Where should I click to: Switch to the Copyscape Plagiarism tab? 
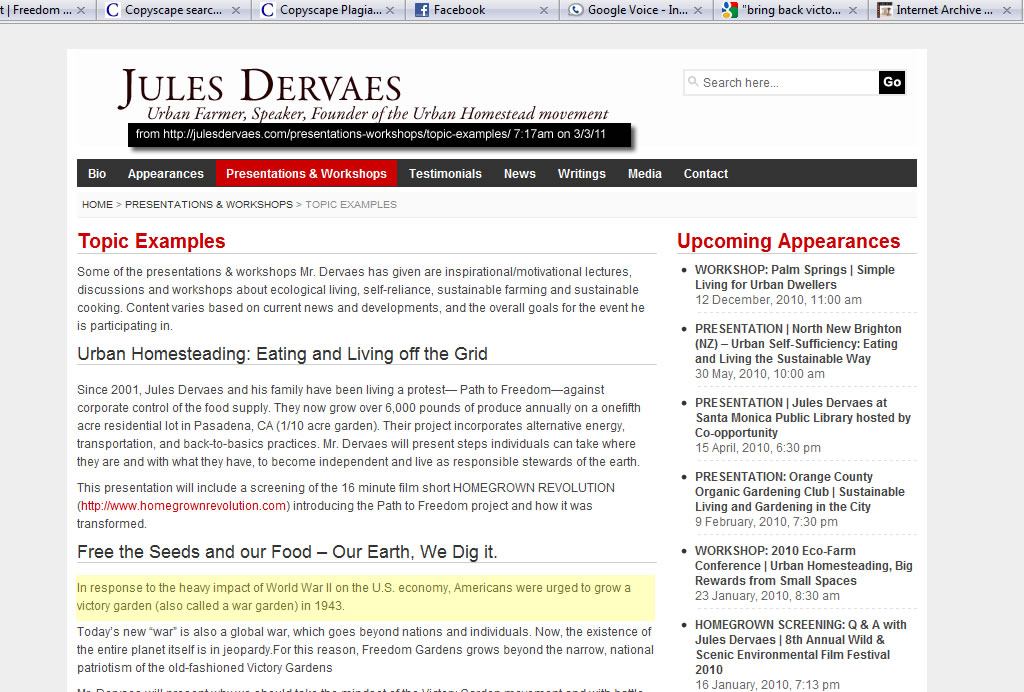click(328, 10)
